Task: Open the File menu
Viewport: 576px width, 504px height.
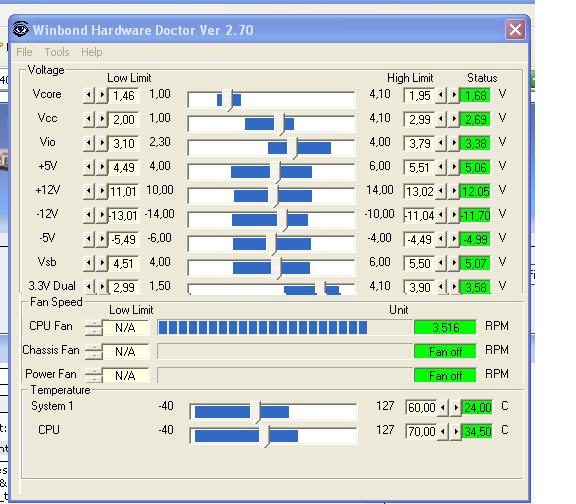Action: point(24,52)
